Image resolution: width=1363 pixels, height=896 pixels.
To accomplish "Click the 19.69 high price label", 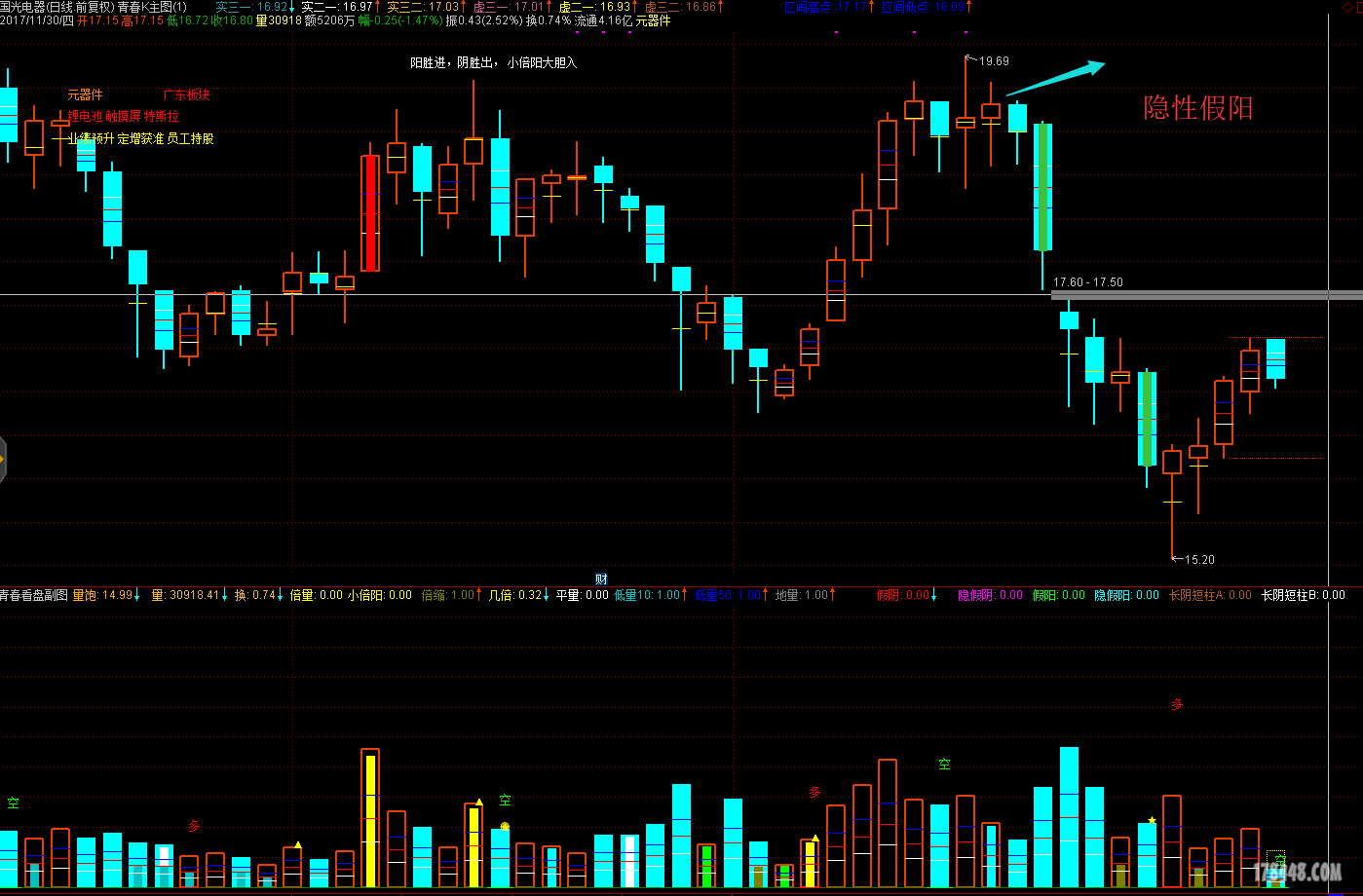I will [994, 60].
